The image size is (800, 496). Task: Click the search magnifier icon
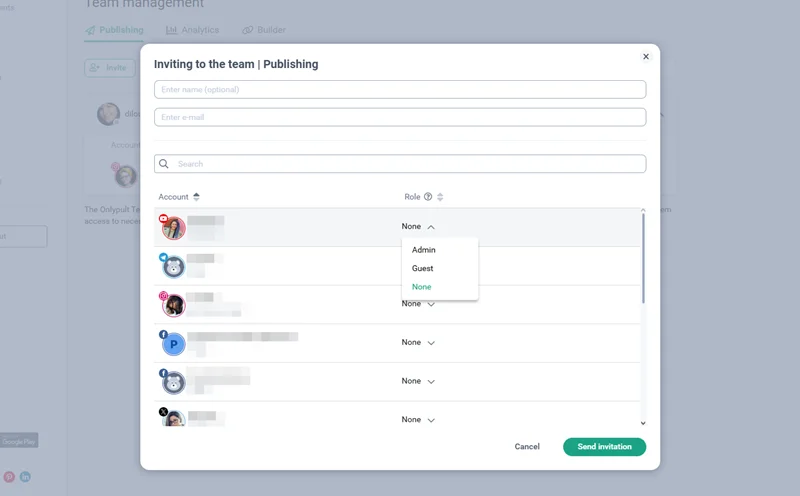pyautogui.click(x=164, y=164)
